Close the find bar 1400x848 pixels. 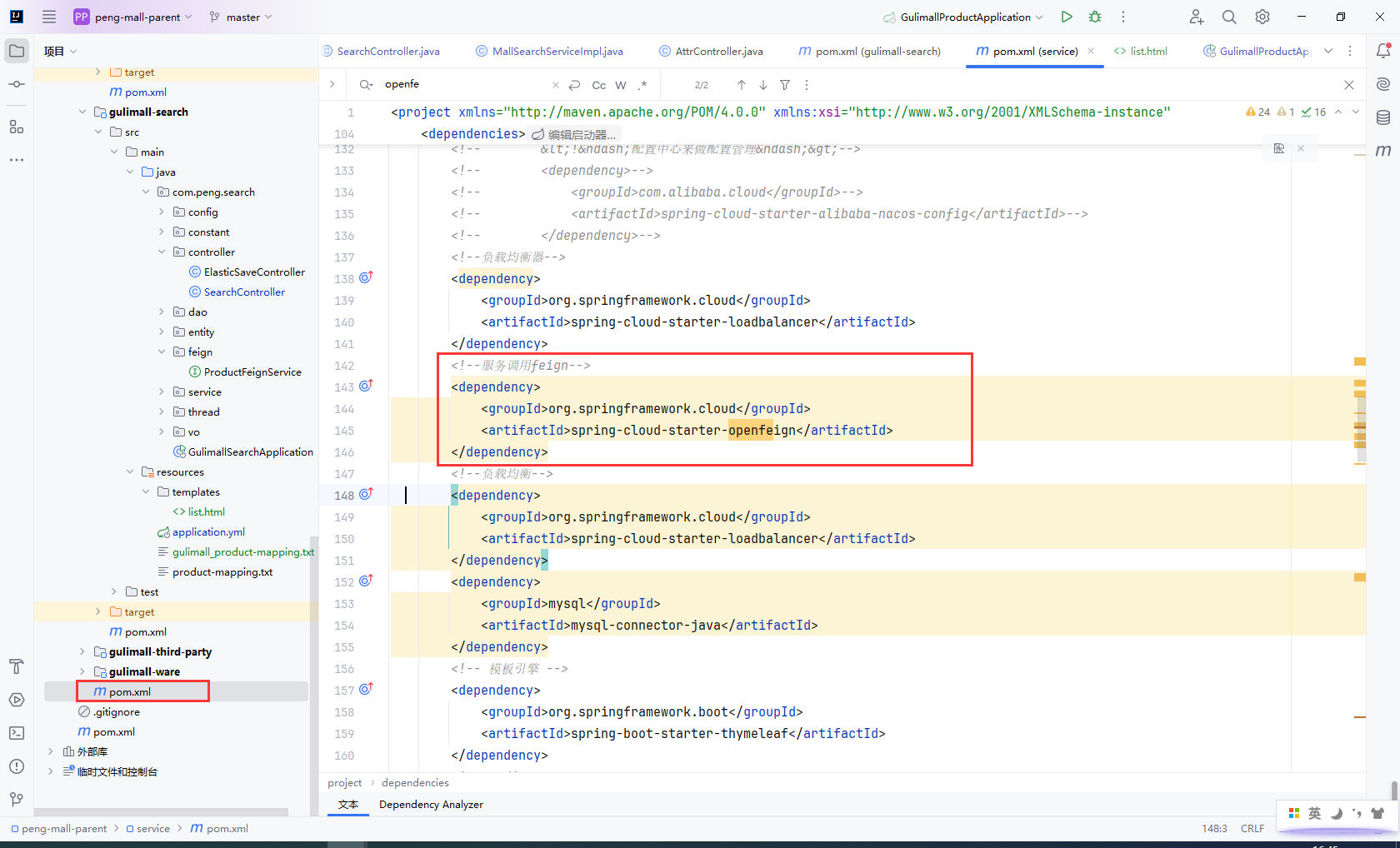click(1349, 85)
